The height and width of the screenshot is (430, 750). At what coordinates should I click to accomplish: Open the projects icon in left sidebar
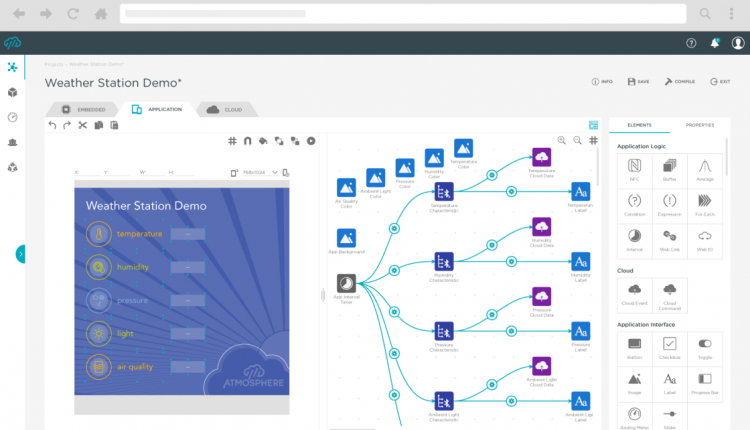[x=12, y=67]
